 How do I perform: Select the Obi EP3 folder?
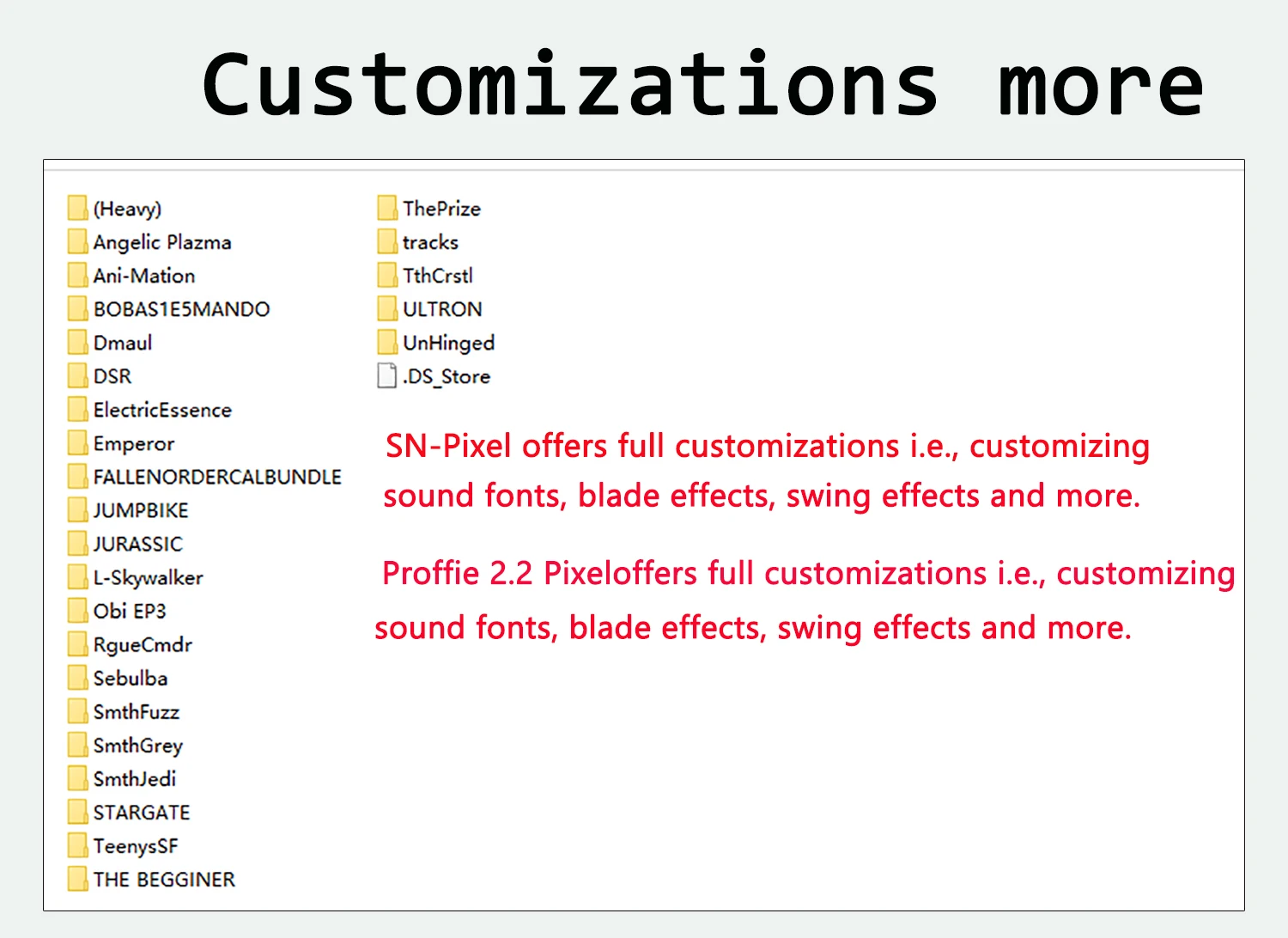pyautogui.click(x=117, y=611)
